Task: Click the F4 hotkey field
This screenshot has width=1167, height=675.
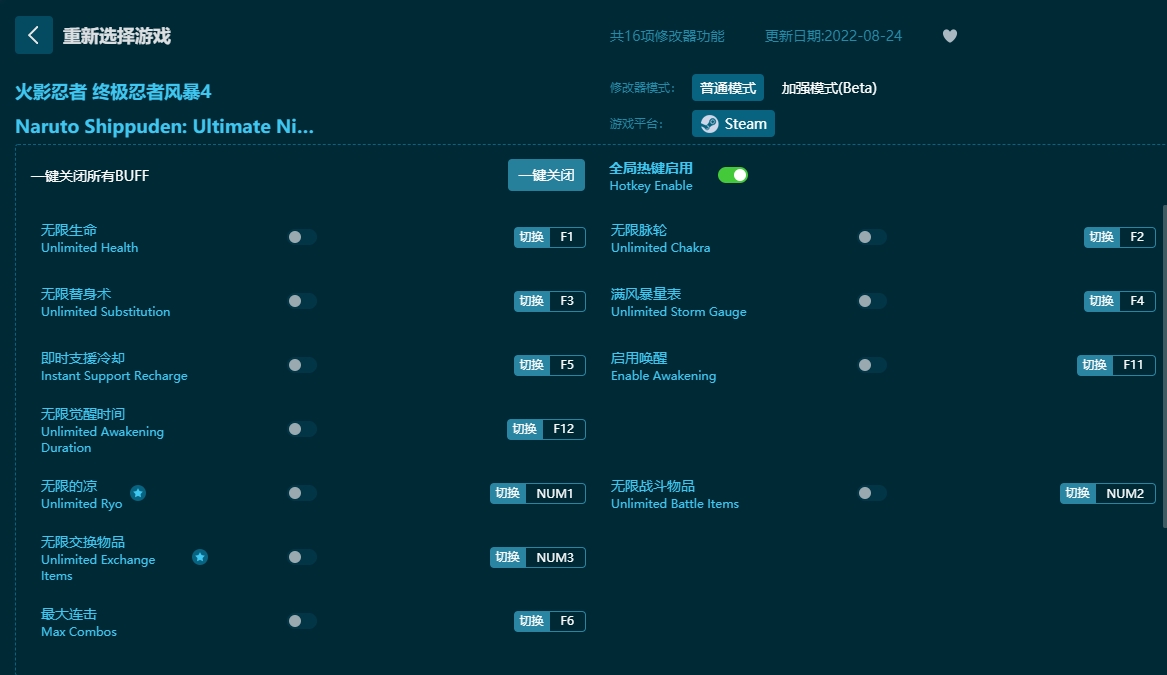Action: (x=1137, y=301)
